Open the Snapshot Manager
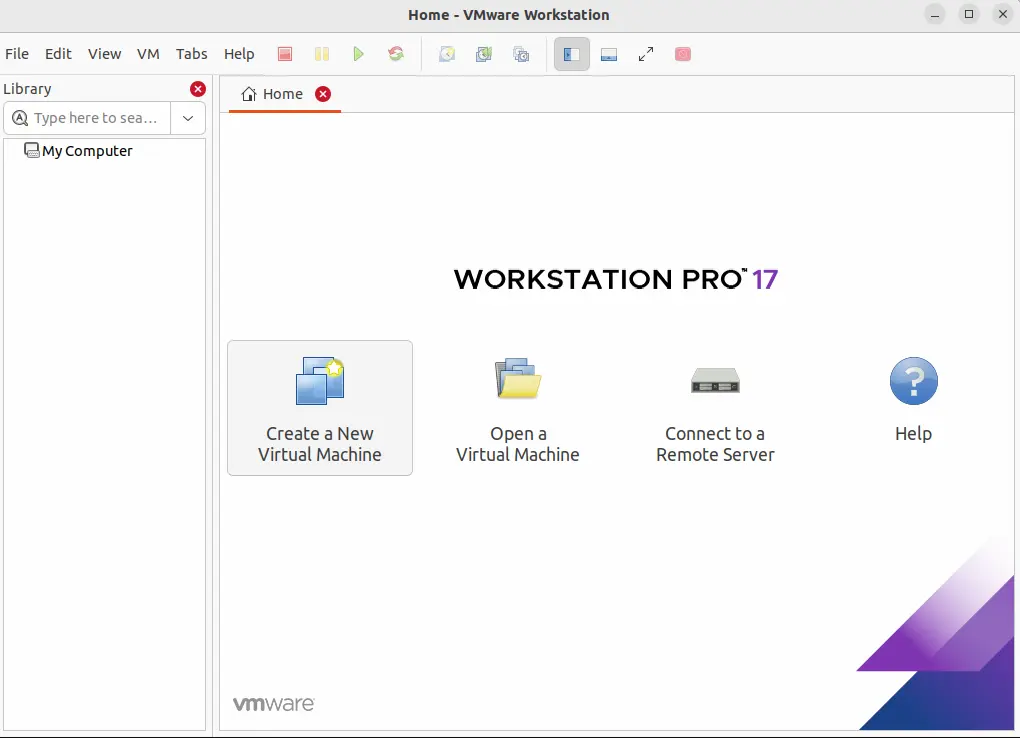This screenshot has width=1020, height=738. click(520, 54)
